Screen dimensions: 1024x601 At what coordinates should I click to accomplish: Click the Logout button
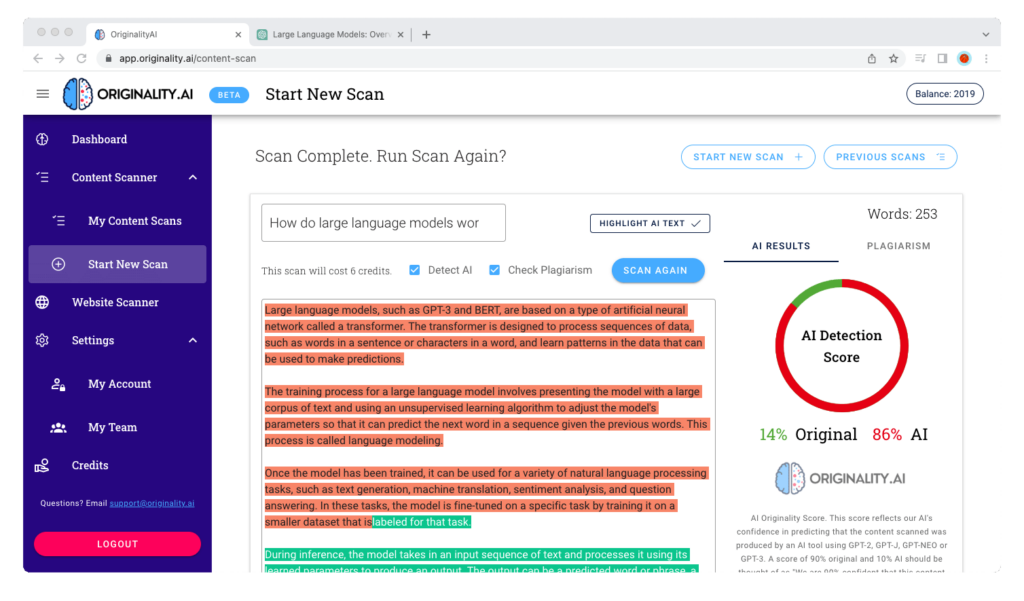tap(118, 544)
